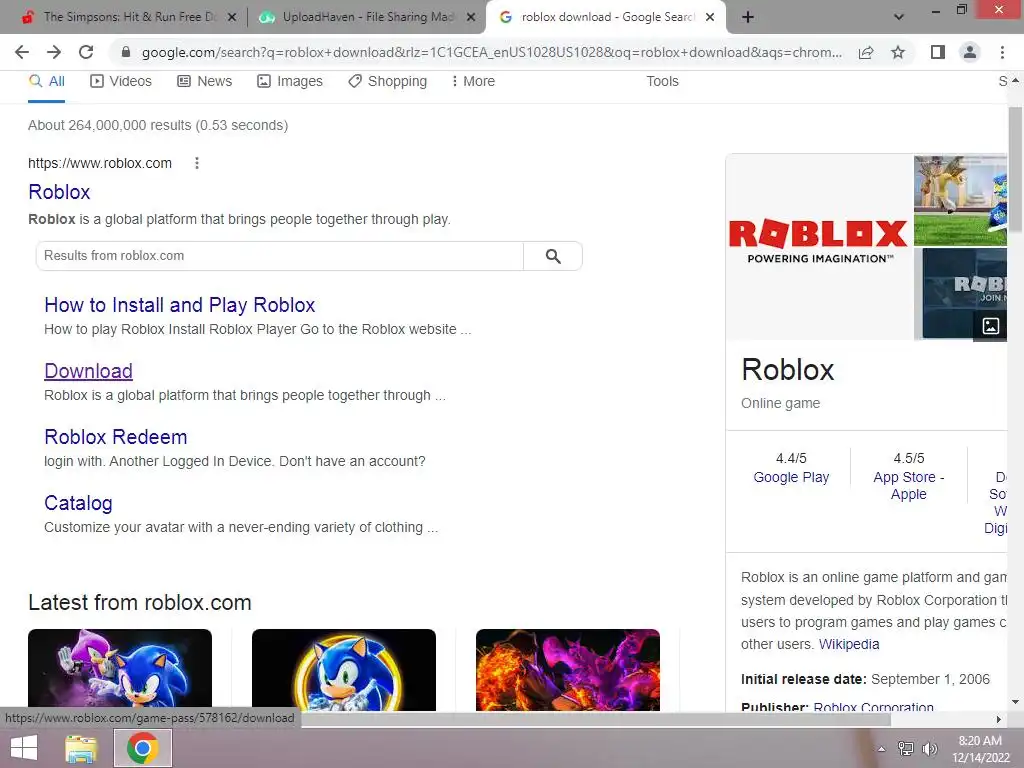The image size is (1024, 768).
Task: Click the right arrow of horizontal scrollbar
Action: click(x=999, y=719)
